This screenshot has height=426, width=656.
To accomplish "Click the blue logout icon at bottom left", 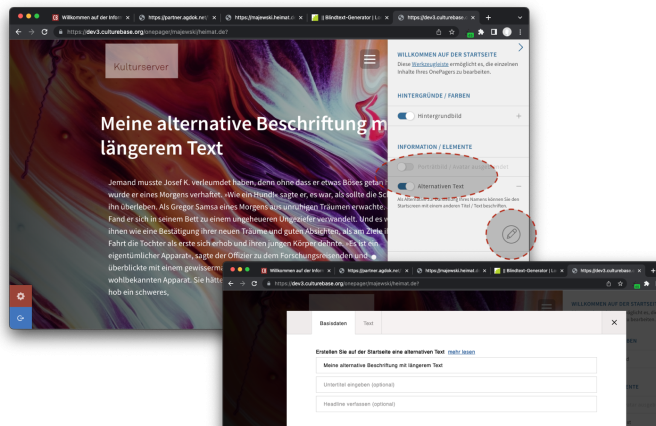I will point(21,318).
